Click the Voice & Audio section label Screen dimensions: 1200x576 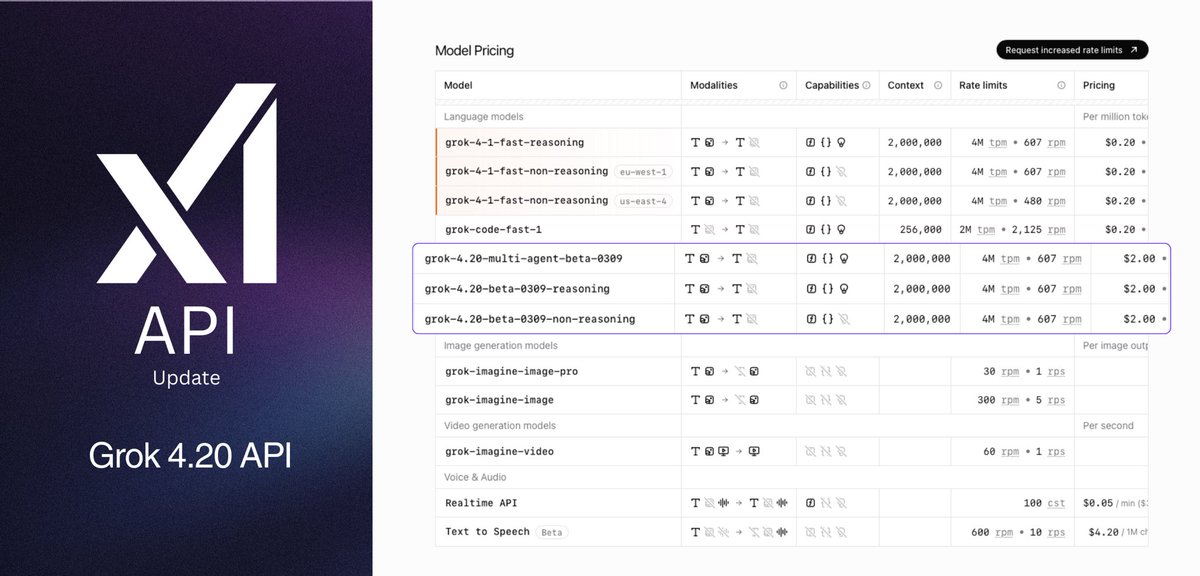[x=477, y=477]
